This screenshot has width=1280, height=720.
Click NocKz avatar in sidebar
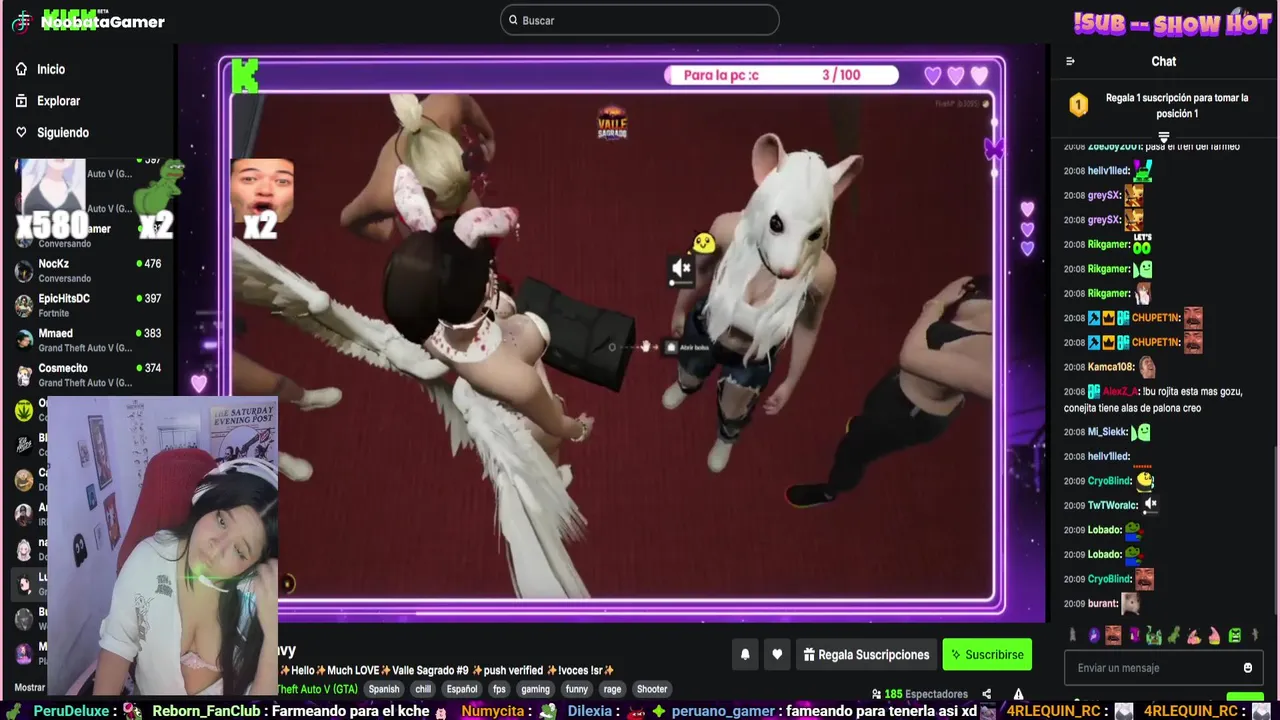(x=23, y=271)
